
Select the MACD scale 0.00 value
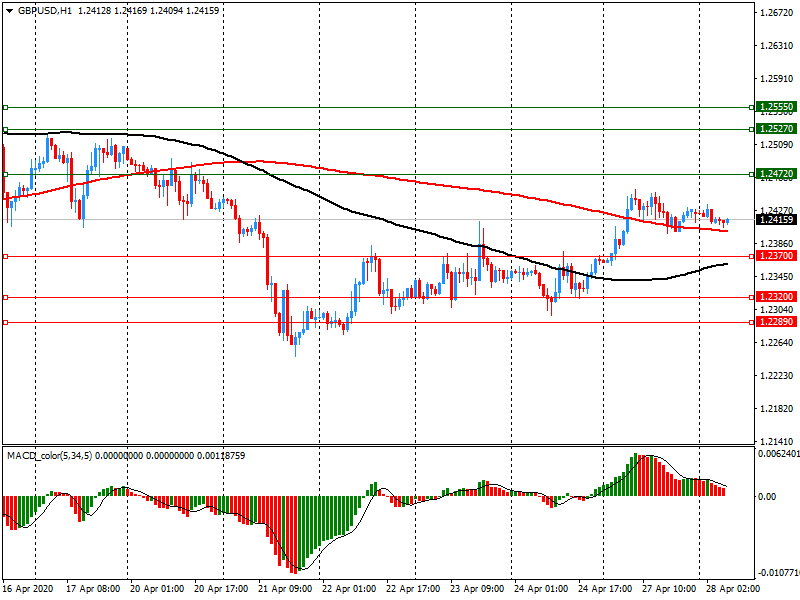(767, 496)
